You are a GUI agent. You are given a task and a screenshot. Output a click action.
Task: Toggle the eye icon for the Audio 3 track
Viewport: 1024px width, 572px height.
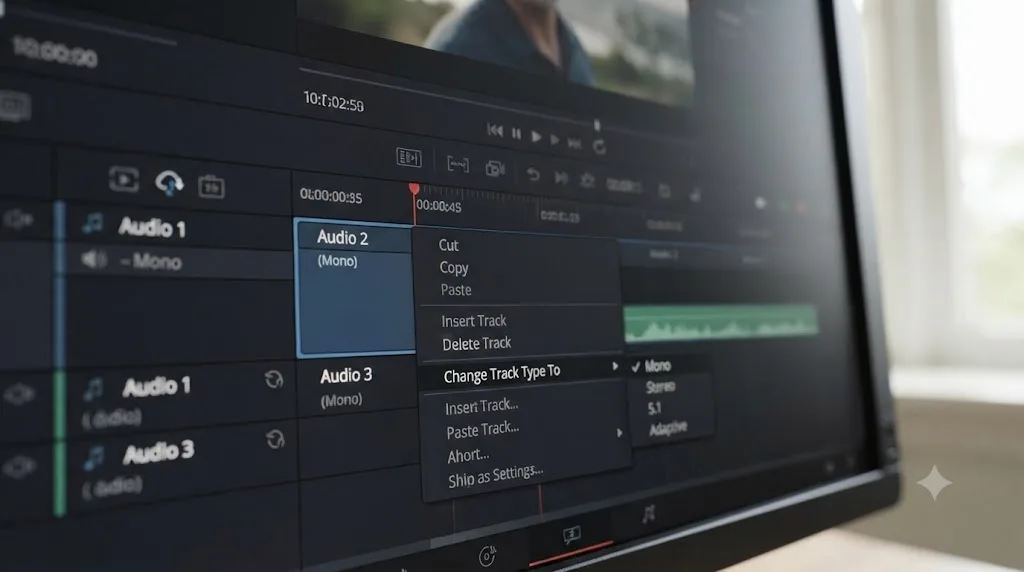20,466
